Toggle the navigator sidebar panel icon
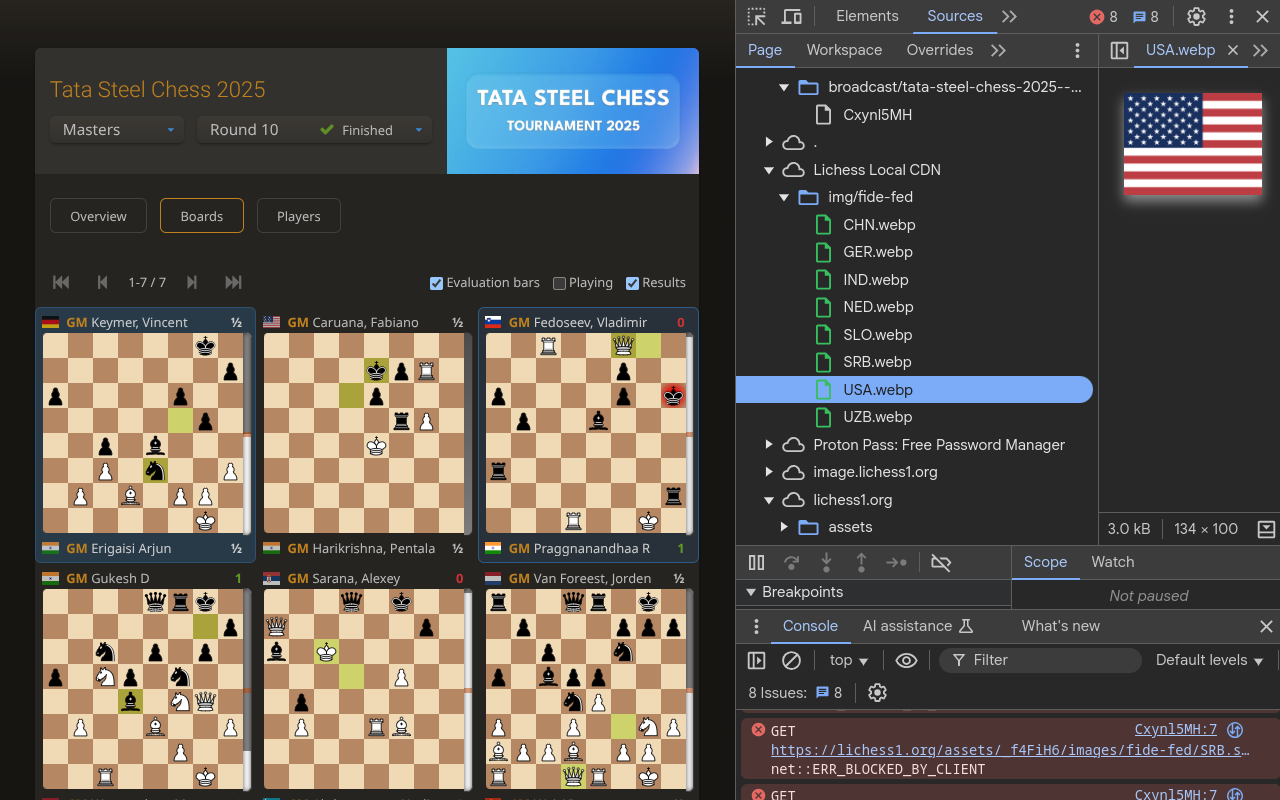The height and width of the screenshot is (800, 1280). [1119, 50]
